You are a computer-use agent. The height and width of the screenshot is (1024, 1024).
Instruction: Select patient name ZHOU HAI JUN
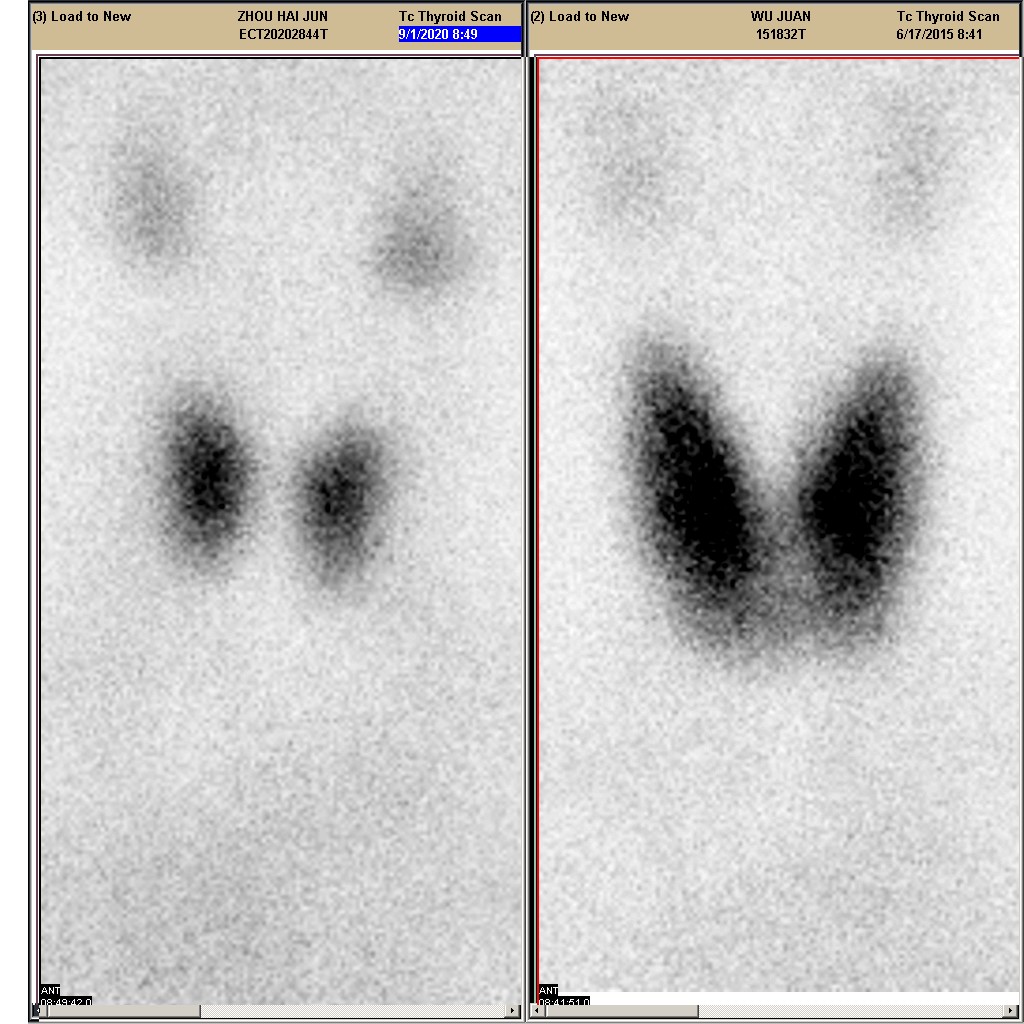283,16
